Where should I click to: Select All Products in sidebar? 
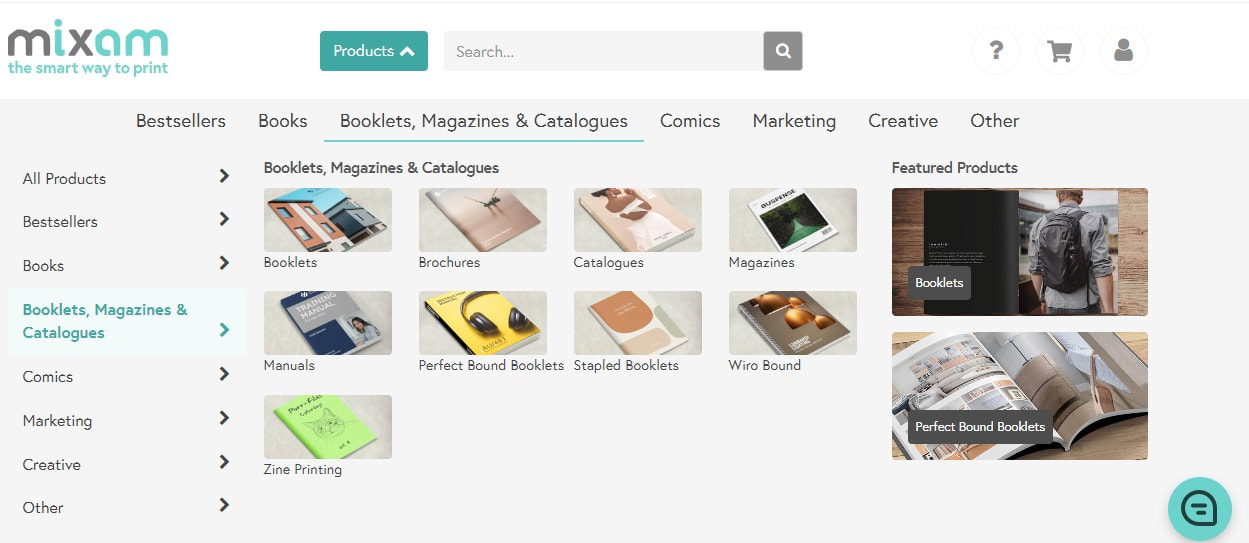[64, 179]
